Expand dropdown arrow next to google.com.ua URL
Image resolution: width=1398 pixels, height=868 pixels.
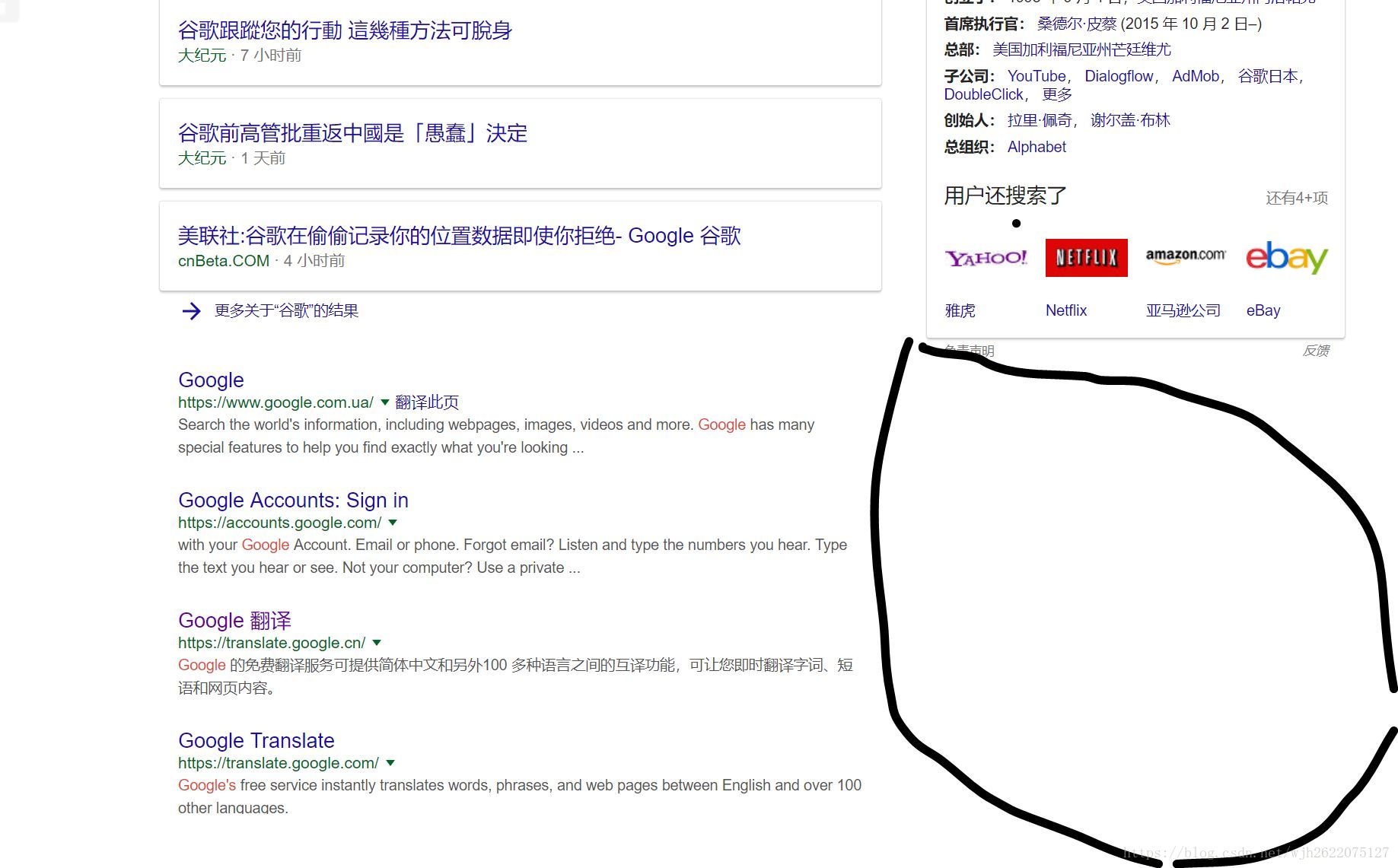coord(384,402)
